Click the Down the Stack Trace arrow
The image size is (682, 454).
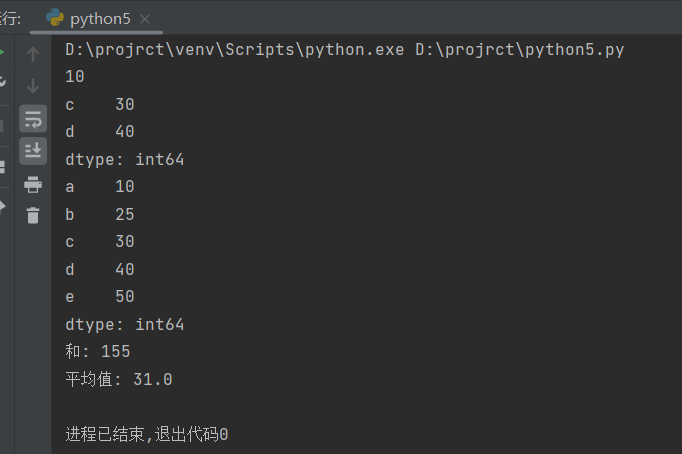33,86
